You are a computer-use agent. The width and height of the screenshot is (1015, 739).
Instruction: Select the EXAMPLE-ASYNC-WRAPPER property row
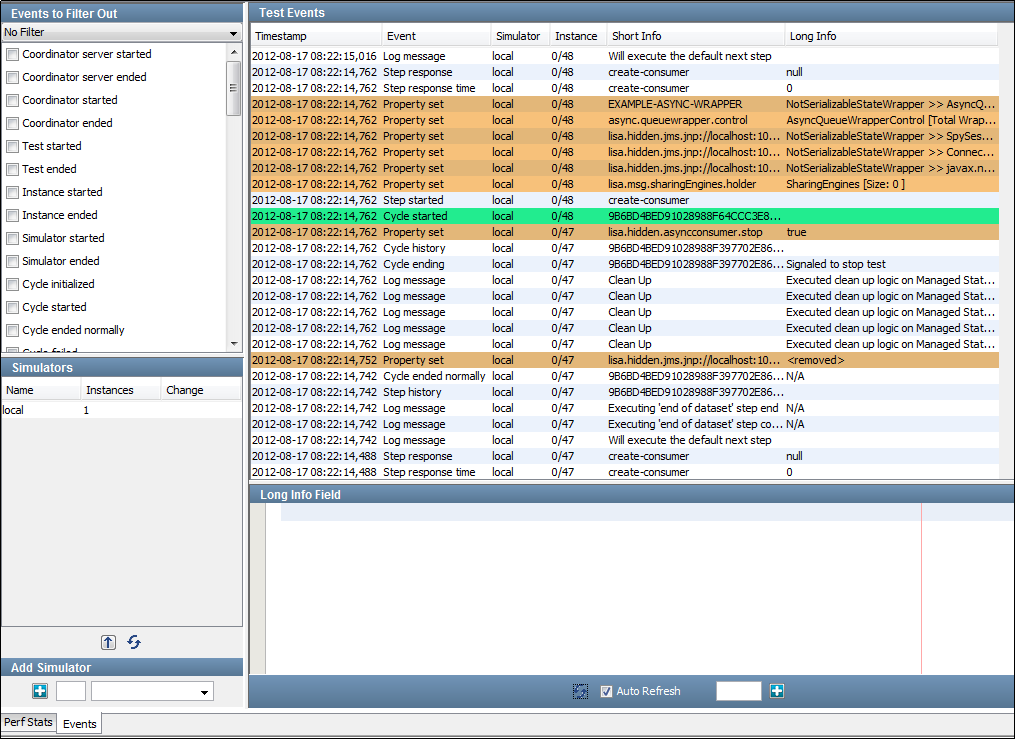pos(625,104)
